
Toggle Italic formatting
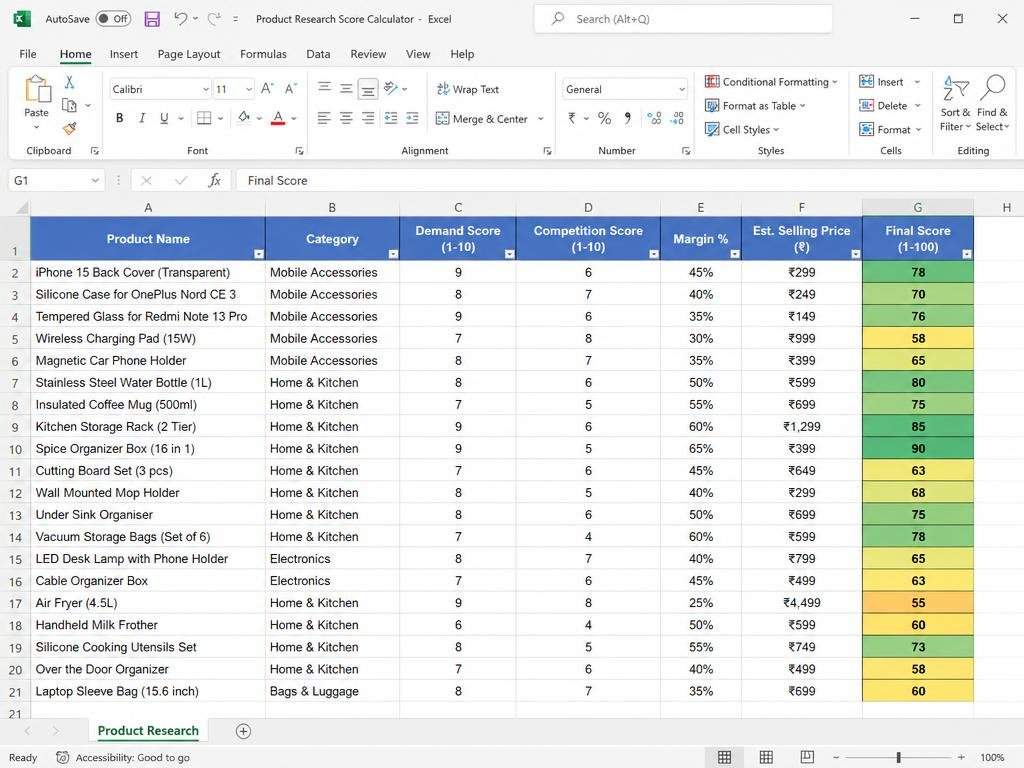tap(142, 118)
